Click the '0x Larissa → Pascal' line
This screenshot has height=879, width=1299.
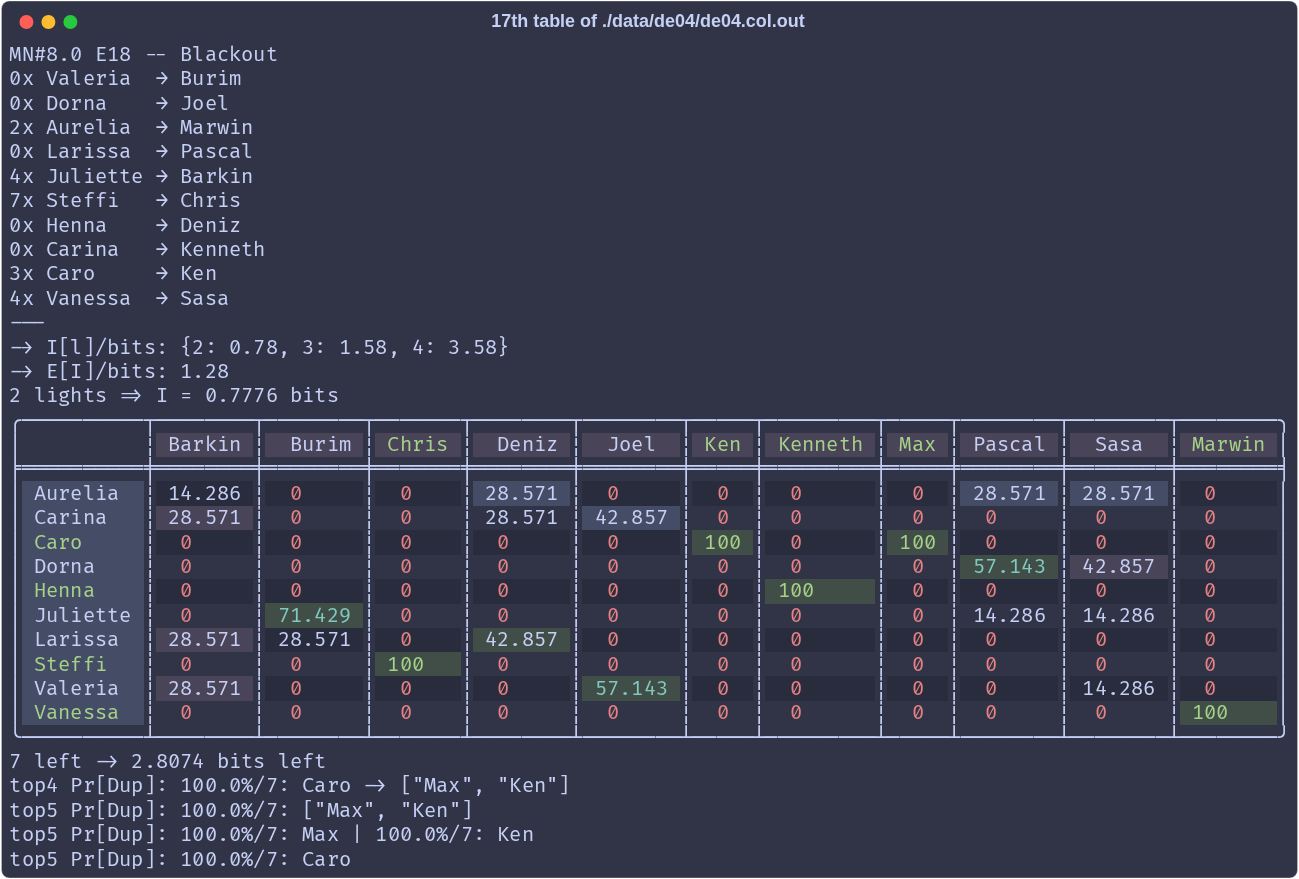coord(131,151)
